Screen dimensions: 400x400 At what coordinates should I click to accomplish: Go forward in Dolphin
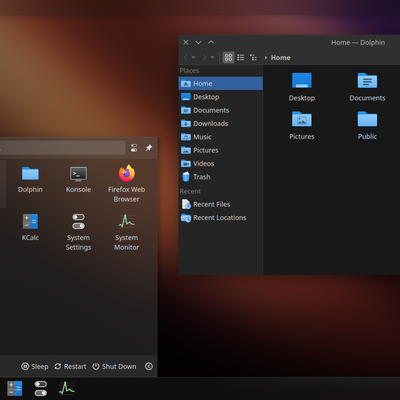[x=204, y=58]
